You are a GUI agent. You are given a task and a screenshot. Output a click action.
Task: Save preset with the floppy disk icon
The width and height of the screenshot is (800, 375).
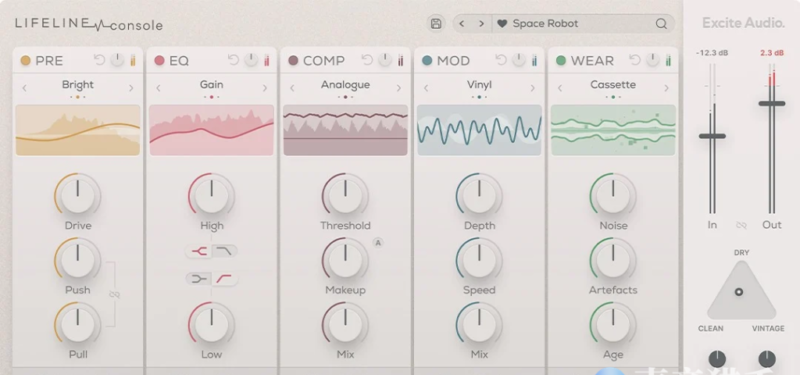click(436, 23)
